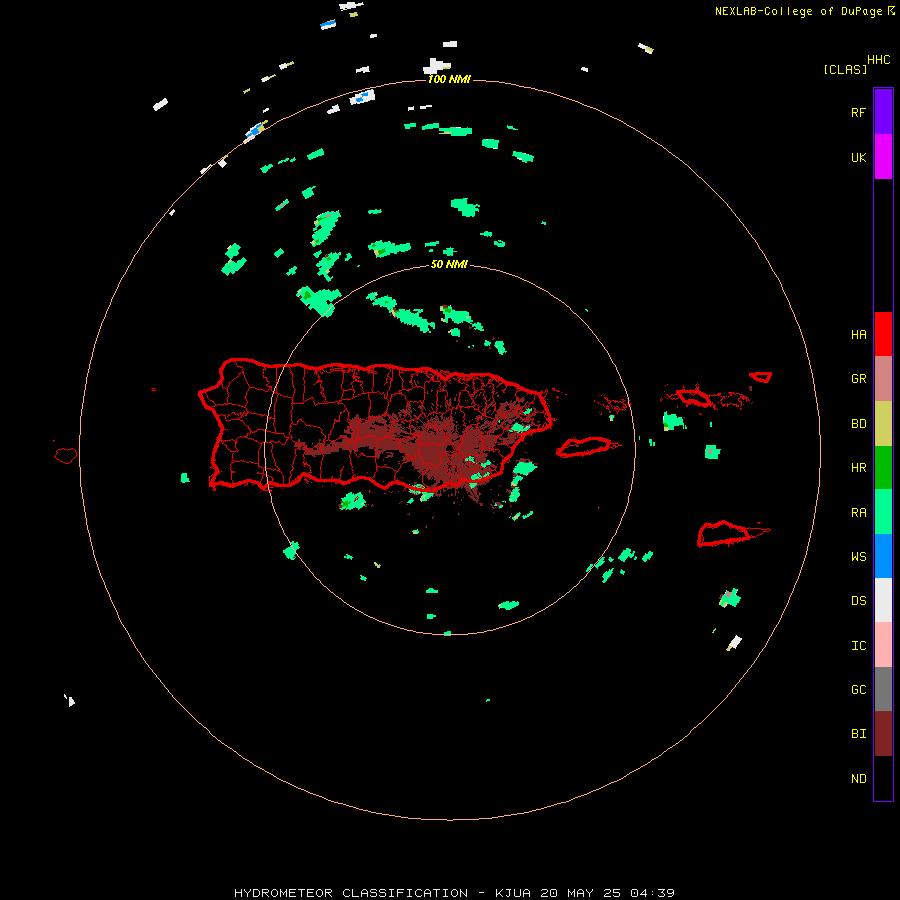Screen dimensions: 900x900
Task: Click the WS blue legend swatch
Action: [x=883, y=556]
